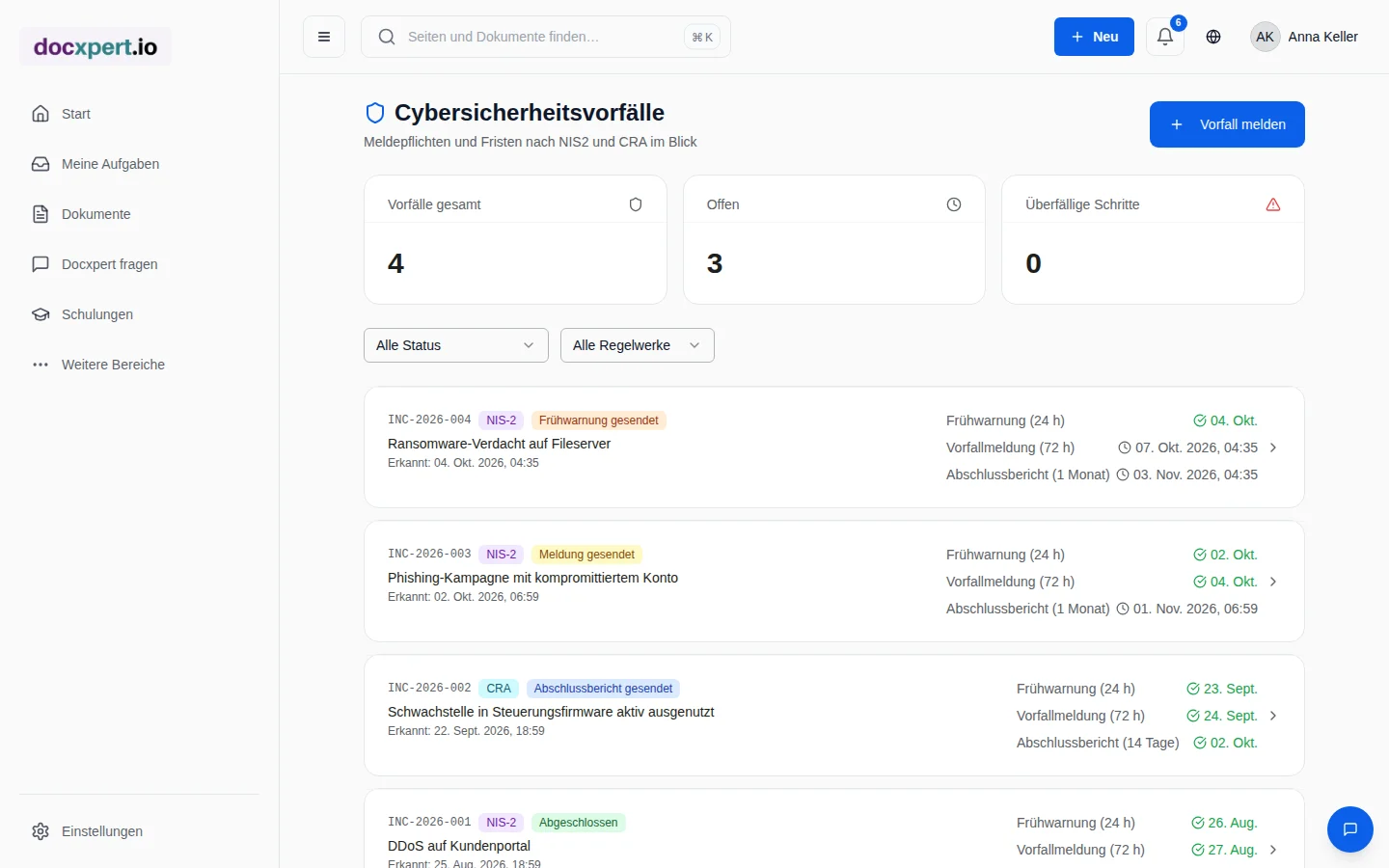Click the Dokumente file icon
This screenshot has height=868, width=1389.
[x=41, y=214]
